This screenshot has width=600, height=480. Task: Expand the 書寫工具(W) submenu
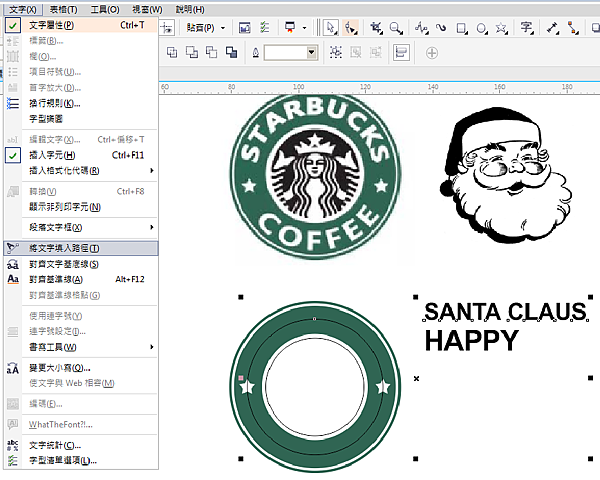pyautogui.click(x=152, y=347)
